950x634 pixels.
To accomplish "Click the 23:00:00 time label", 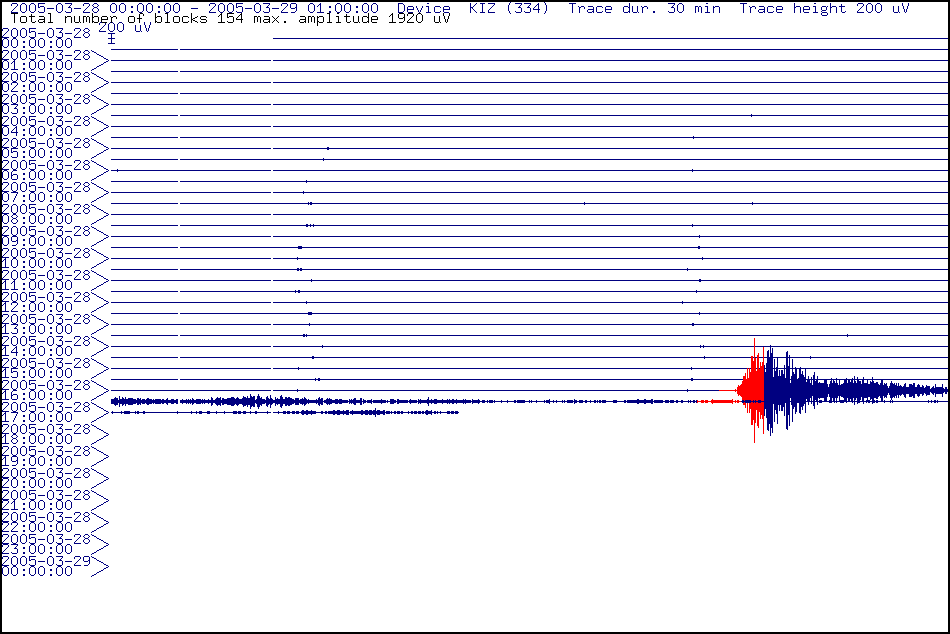I will coord(37,550).
